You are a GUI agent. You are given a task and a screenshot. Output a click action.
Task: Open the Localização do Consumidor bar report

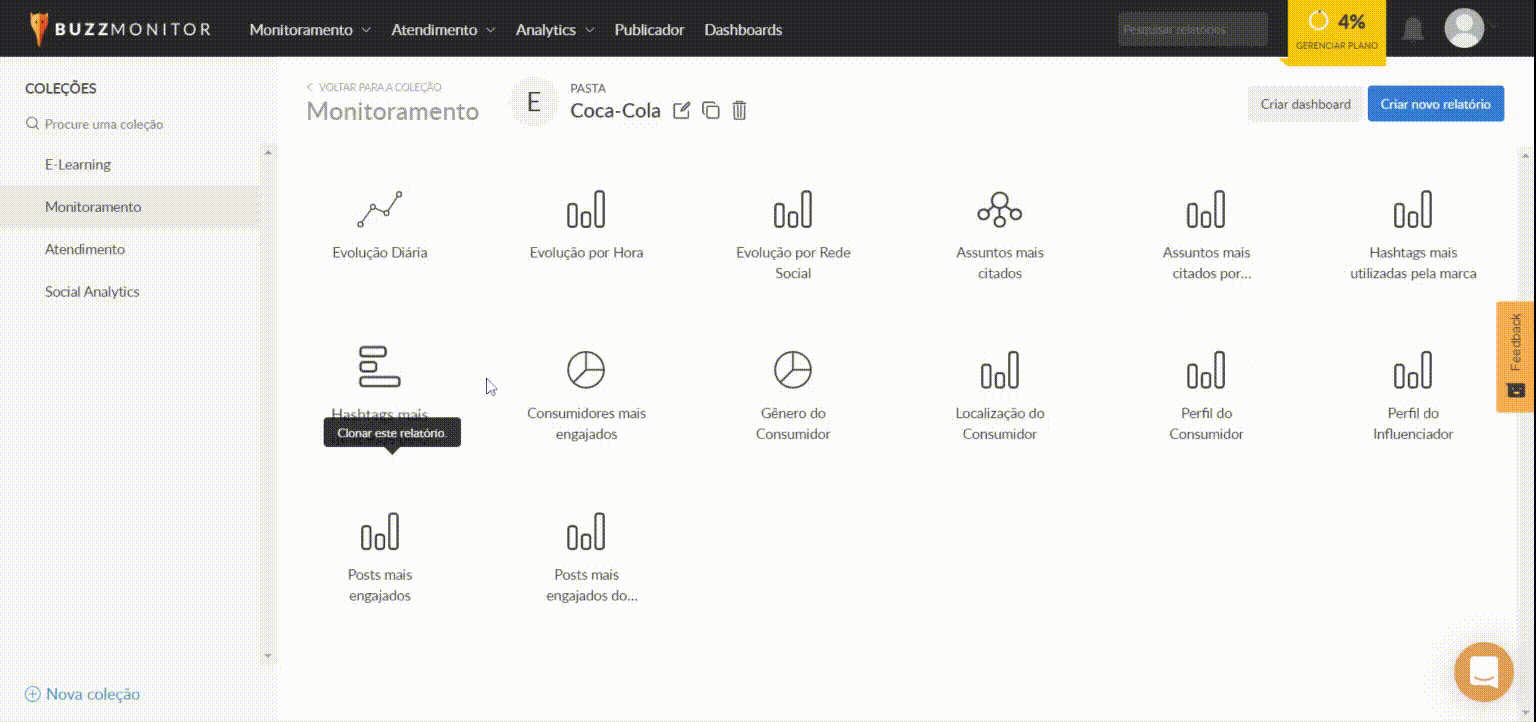(x=999, y=370)
